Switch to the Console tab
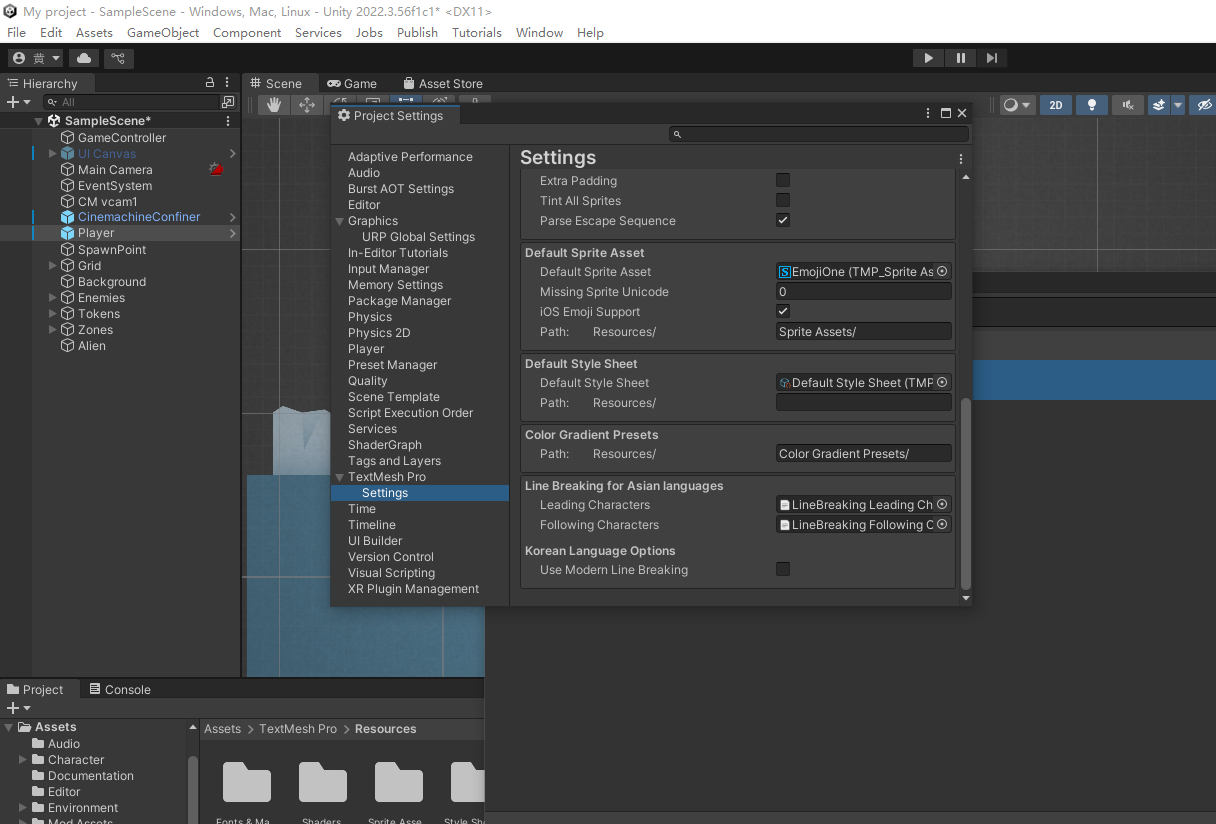This screenshot has height=824, width=1216. click(x=120, y=689)
